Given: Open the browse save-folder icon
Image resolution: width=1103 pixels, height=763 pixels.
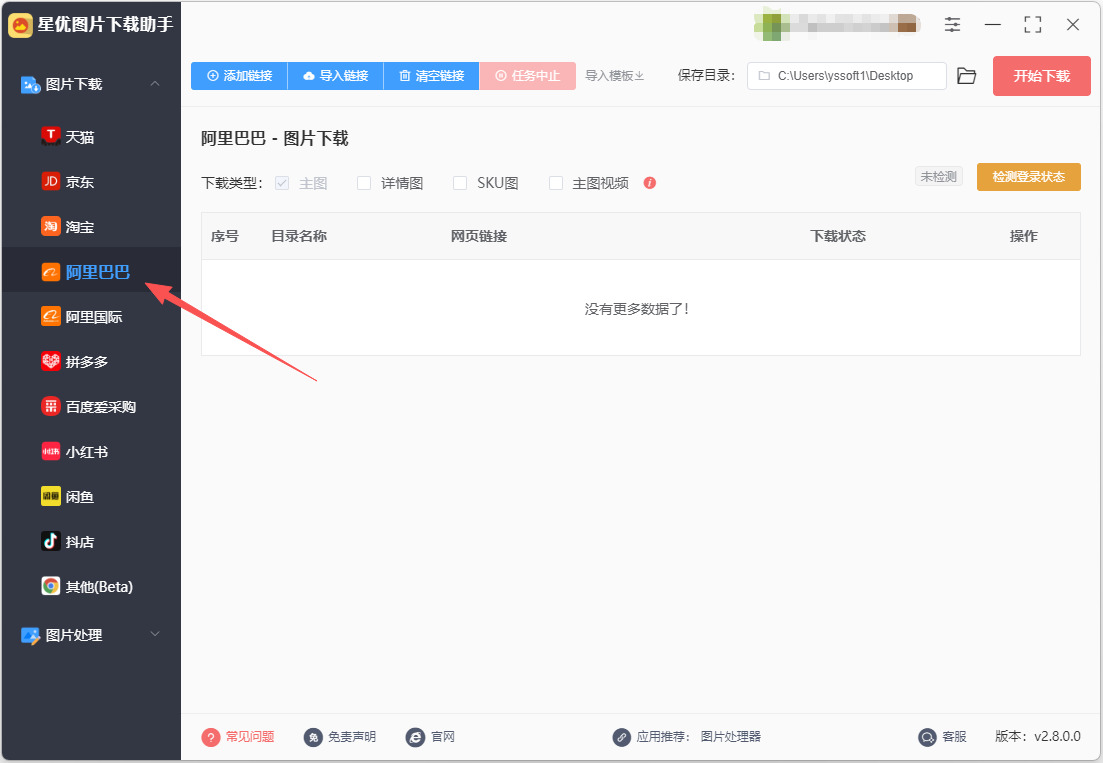Looking at the screenshot, I should click(967, 76).
